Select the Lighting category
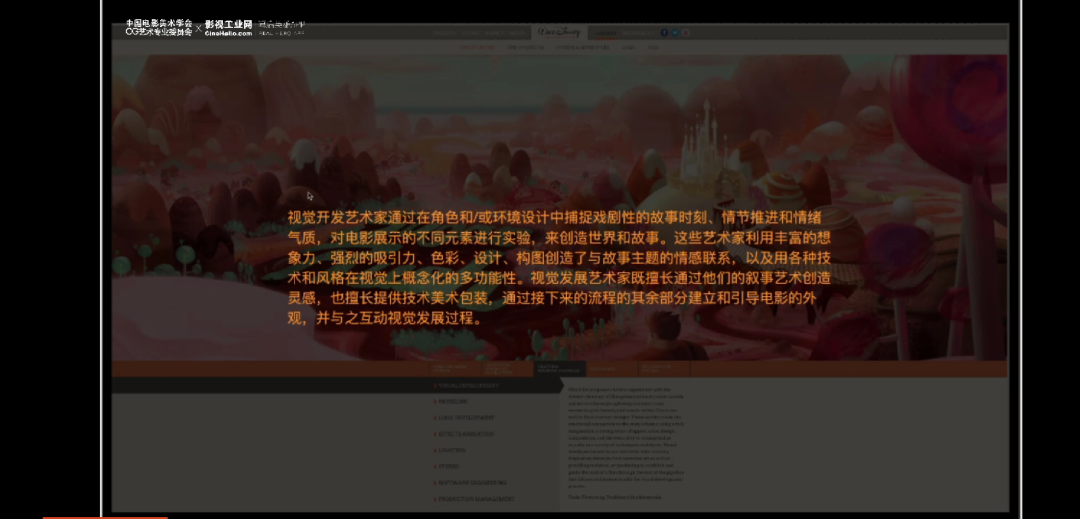 coord(450,450)
